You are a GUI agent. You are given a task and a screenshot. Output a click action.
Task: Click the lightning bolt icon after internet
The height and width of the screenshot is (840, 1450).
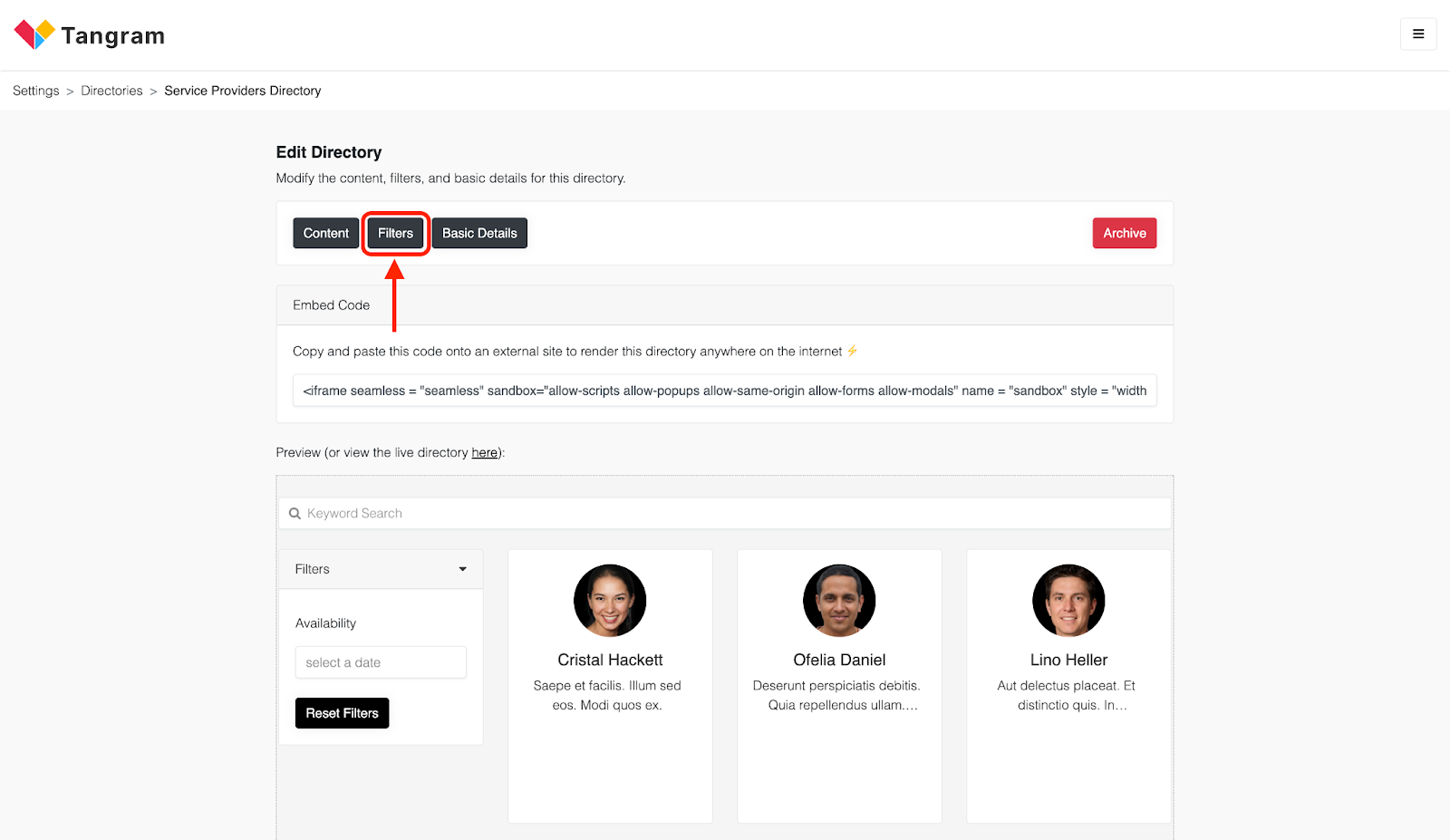pos(852,351)
